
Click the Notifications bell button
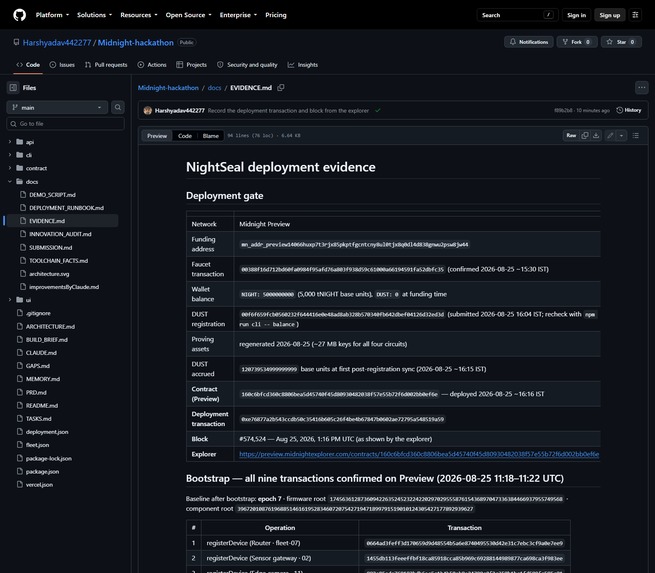click(529, 42)
